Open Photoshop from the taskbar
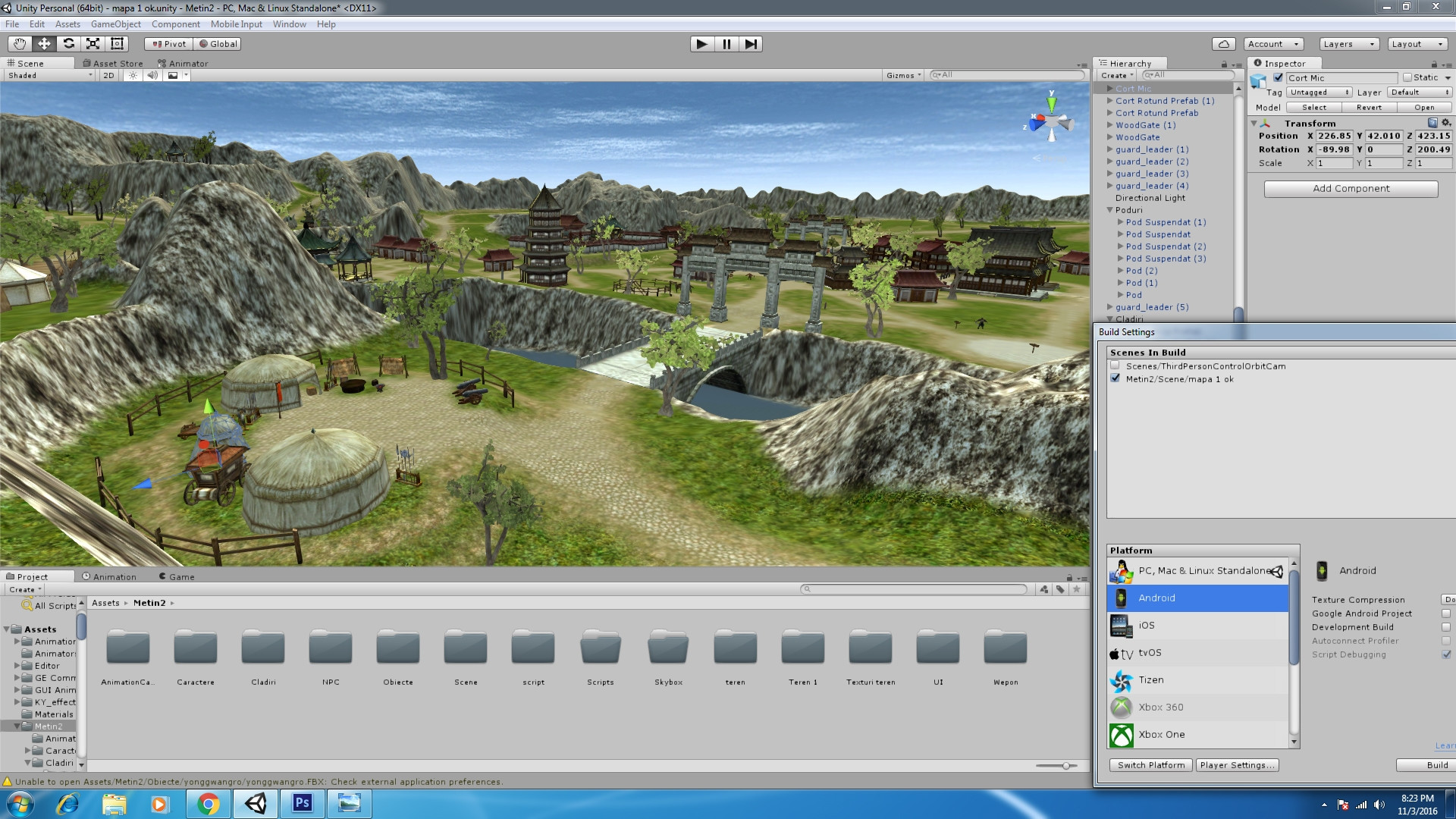This screenshot has height=819, width=1456. tap(302, 803)
